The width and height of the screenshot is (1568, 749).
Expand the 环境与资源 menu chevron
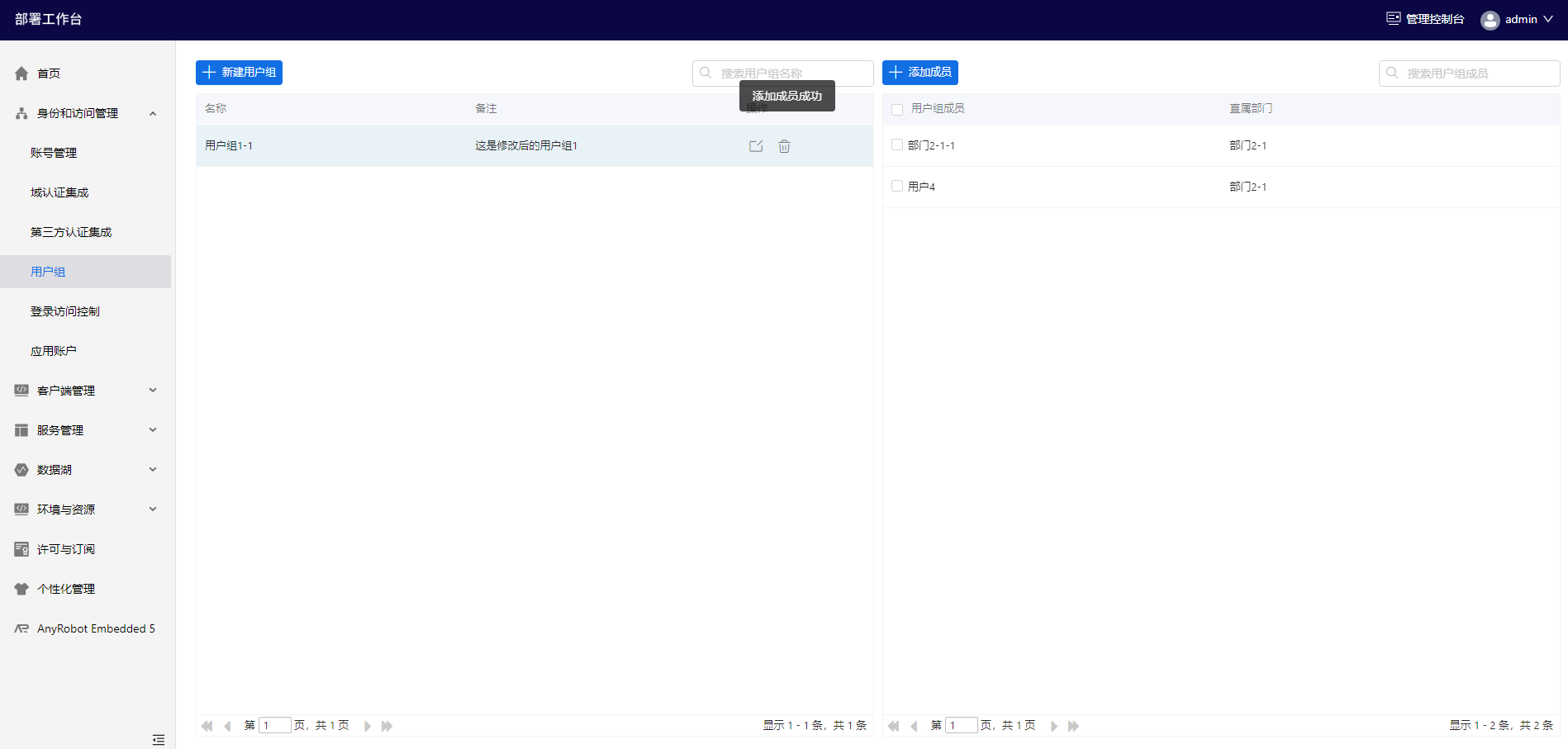pos(153,509)
